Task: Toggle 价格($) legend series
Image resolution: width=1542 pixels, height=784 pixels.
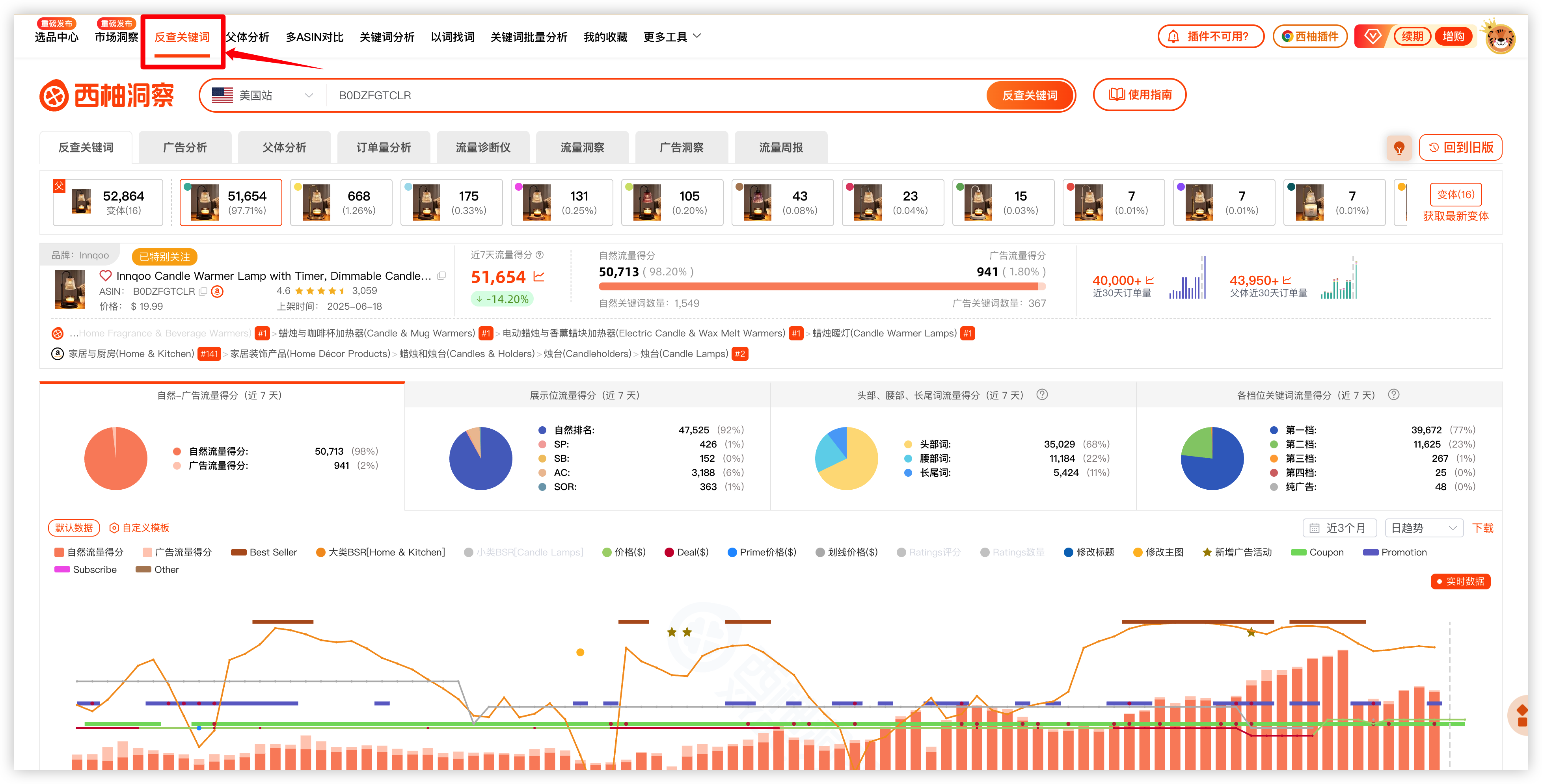Action: pyautogui.click(x=624, y=552)
